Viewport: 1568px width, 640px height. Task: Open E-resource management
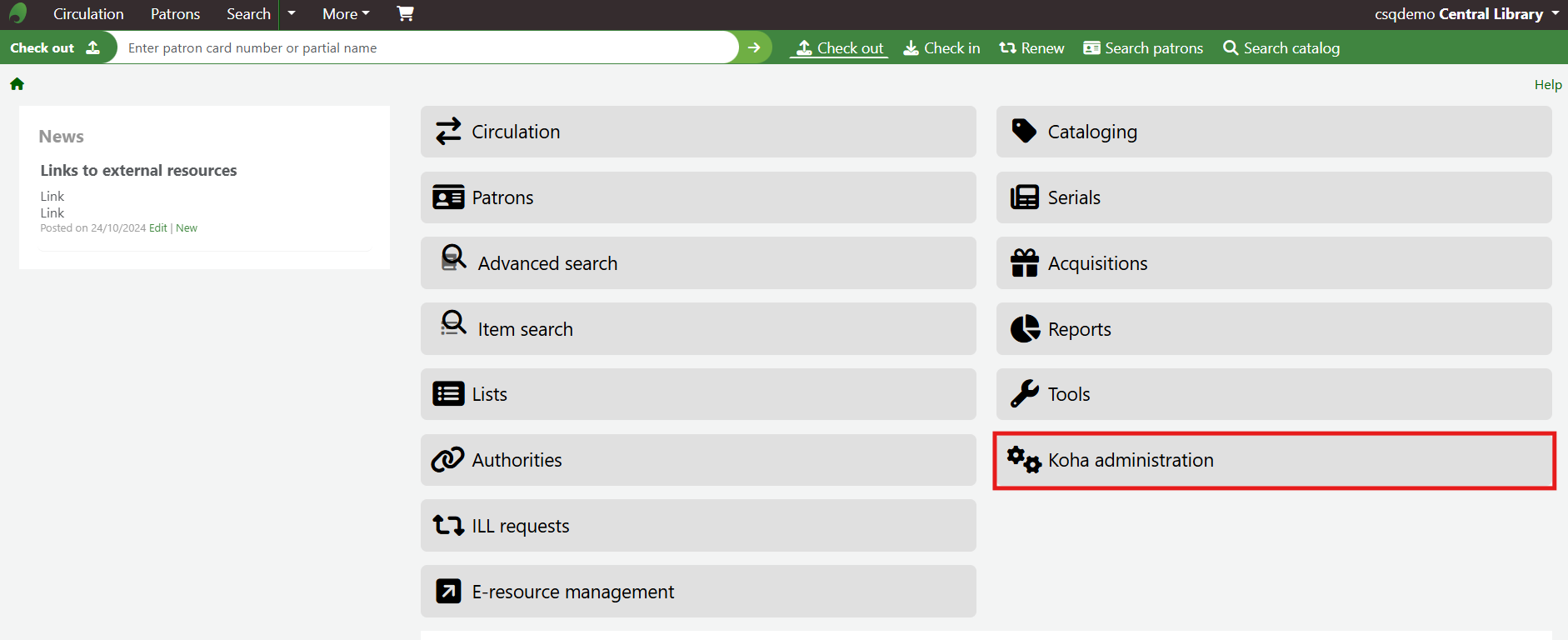(x=698, y=592)
